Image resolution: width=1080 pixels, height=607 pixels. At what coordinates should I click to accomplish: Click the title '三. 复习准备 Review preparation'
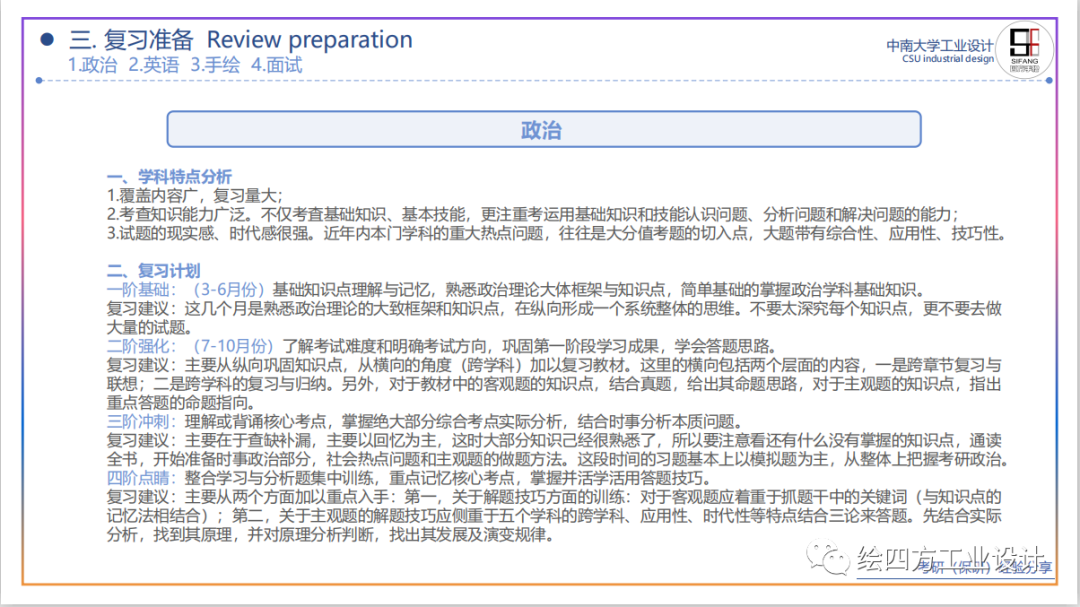click(x=240, y=39)
